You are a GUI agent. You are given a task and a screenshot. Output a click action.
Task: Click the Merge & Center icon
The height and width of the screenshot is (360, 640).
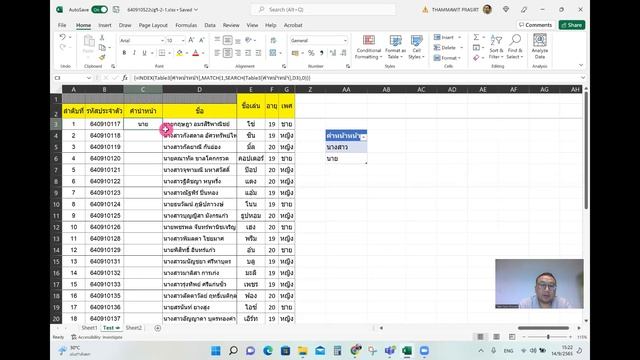pyautogui.click(x=273, y=53)
